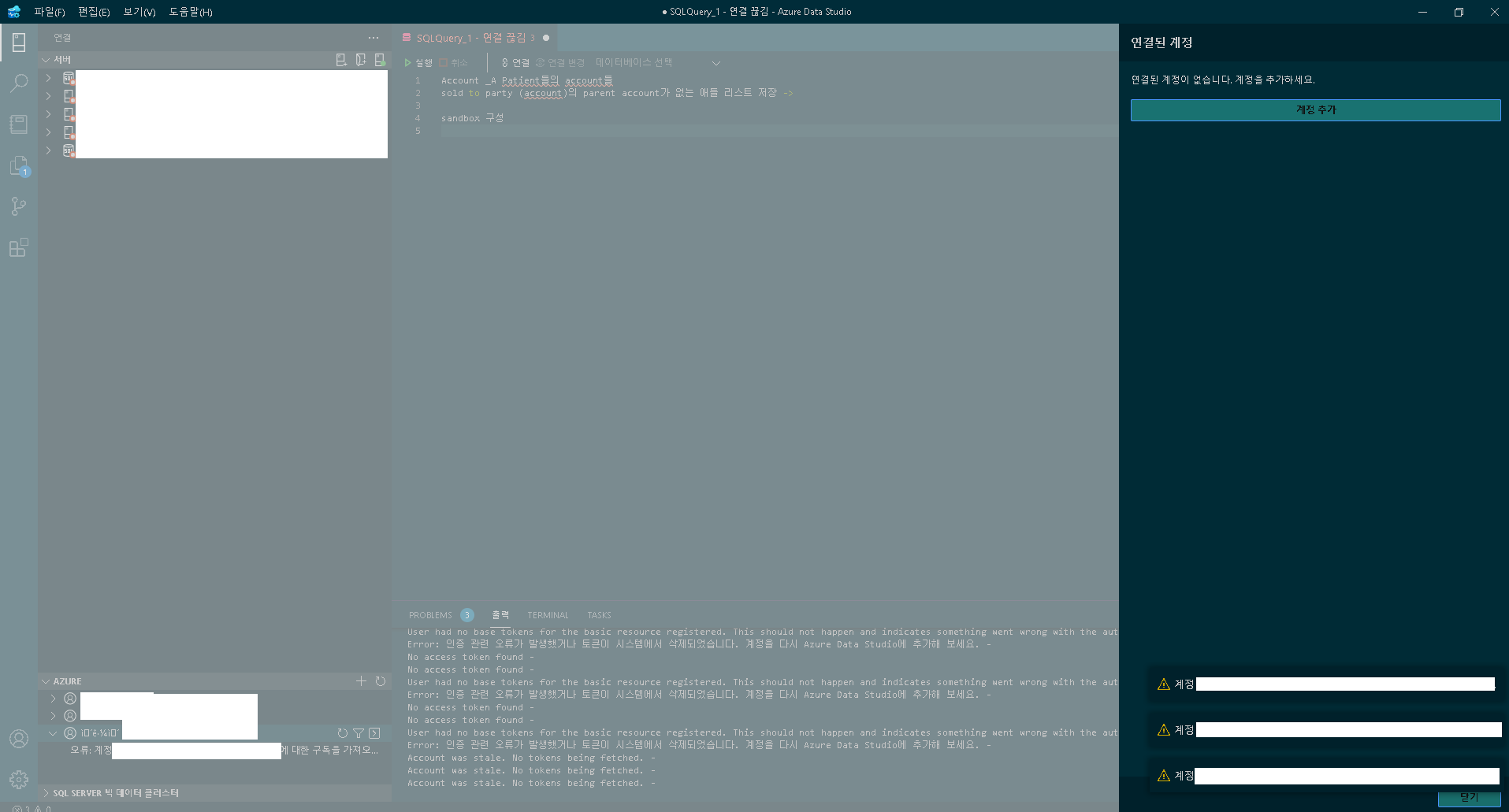Viewport: 1509px width, 812px height.
Task: Open Settings via the gear icon
Action: [18, 780]
